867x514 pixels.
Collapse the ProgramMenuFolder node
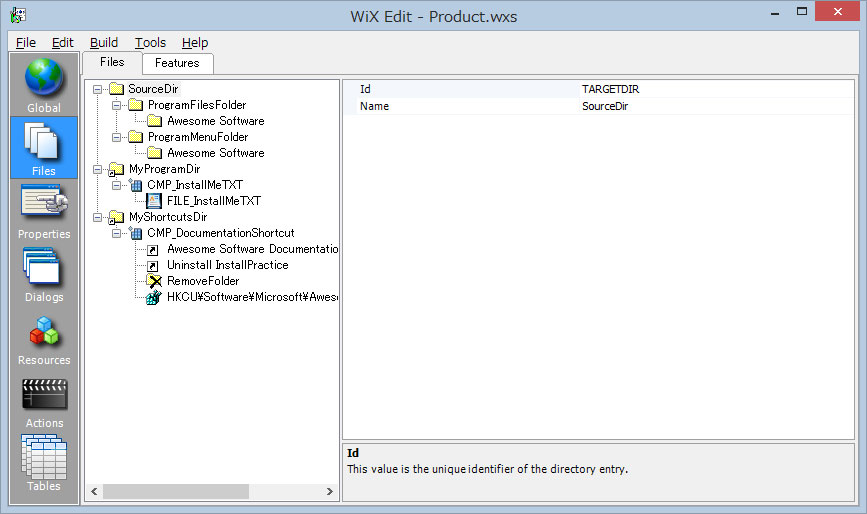(x=117, y=137)
